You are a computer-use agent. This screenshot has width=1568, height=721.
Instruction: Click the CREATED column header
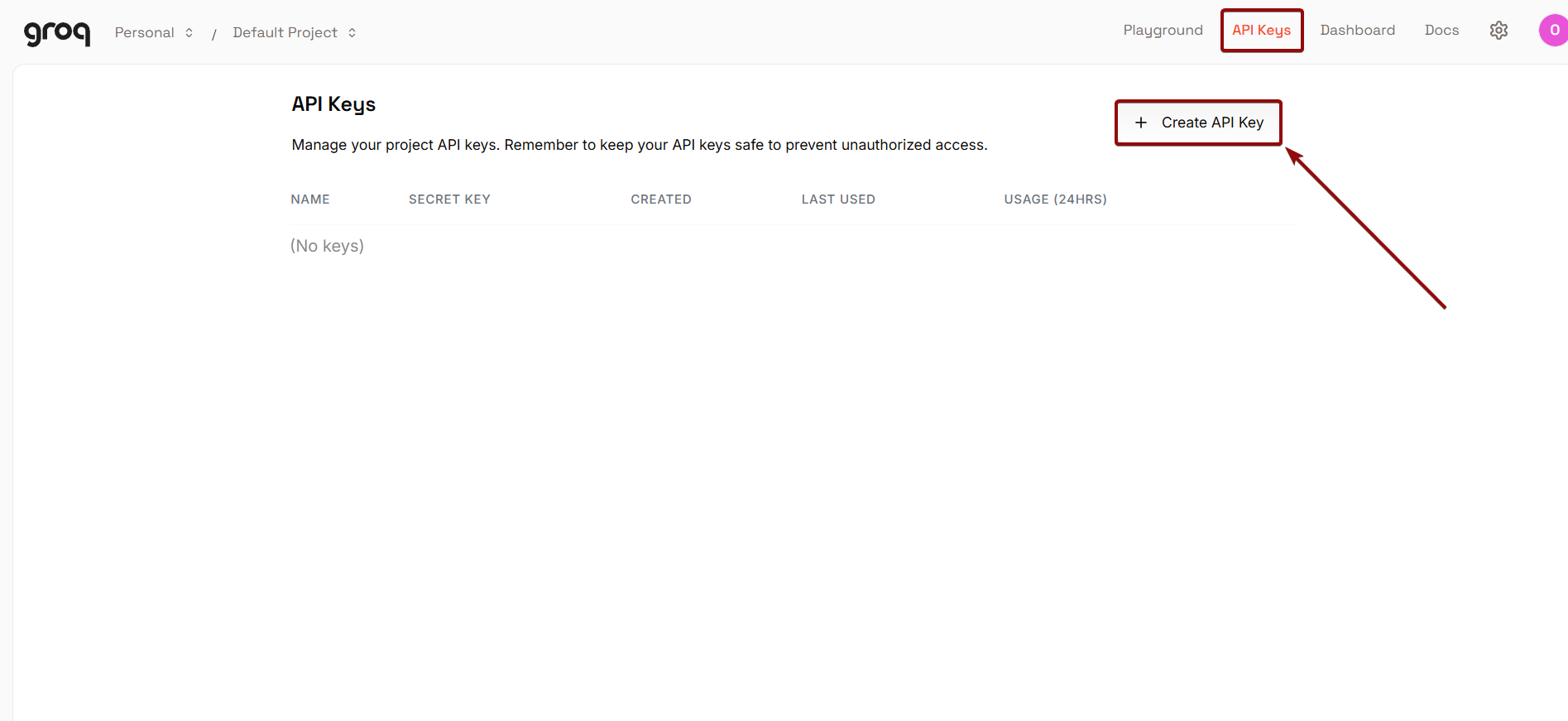click(x=661, y=199)
